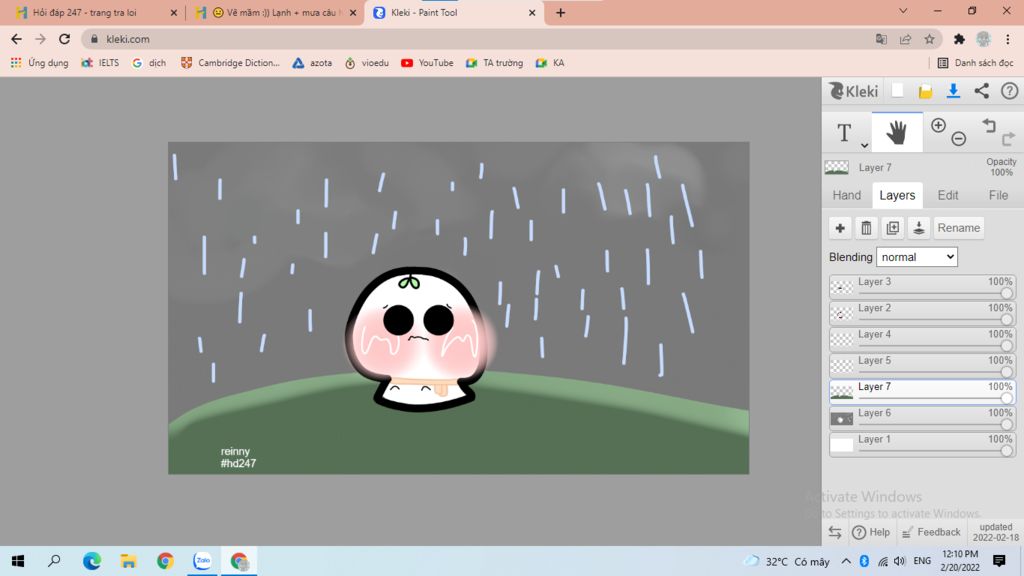Close the Kleki - Paint Tool tab

532,12
